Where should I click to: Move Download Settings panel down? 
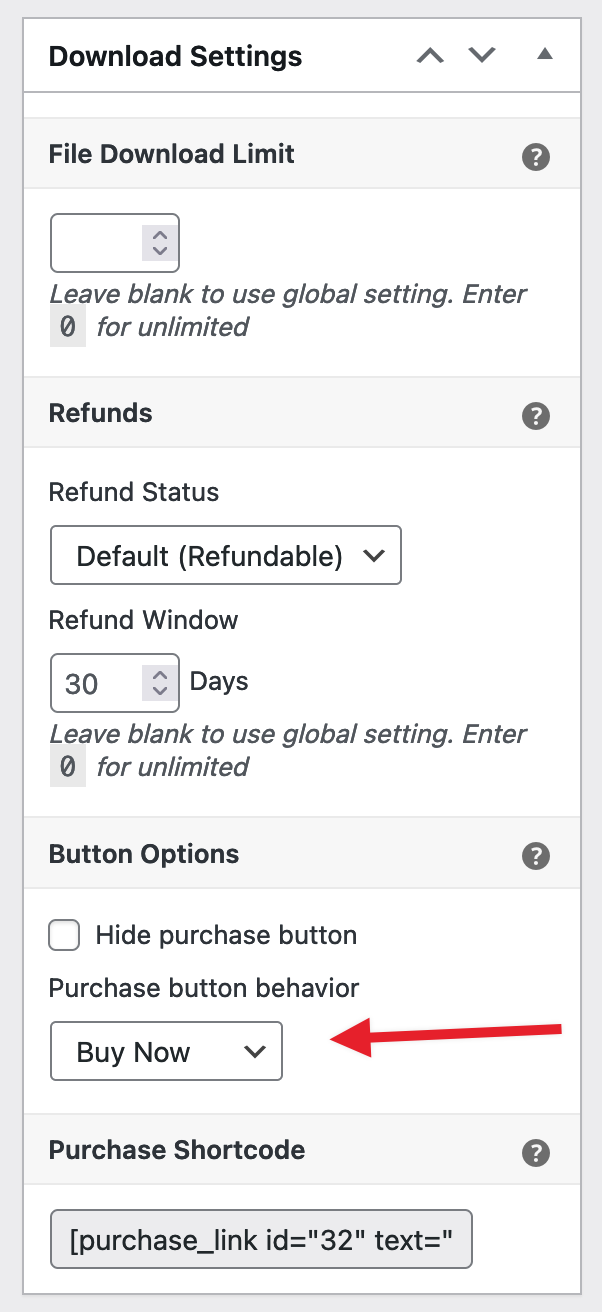483,56
